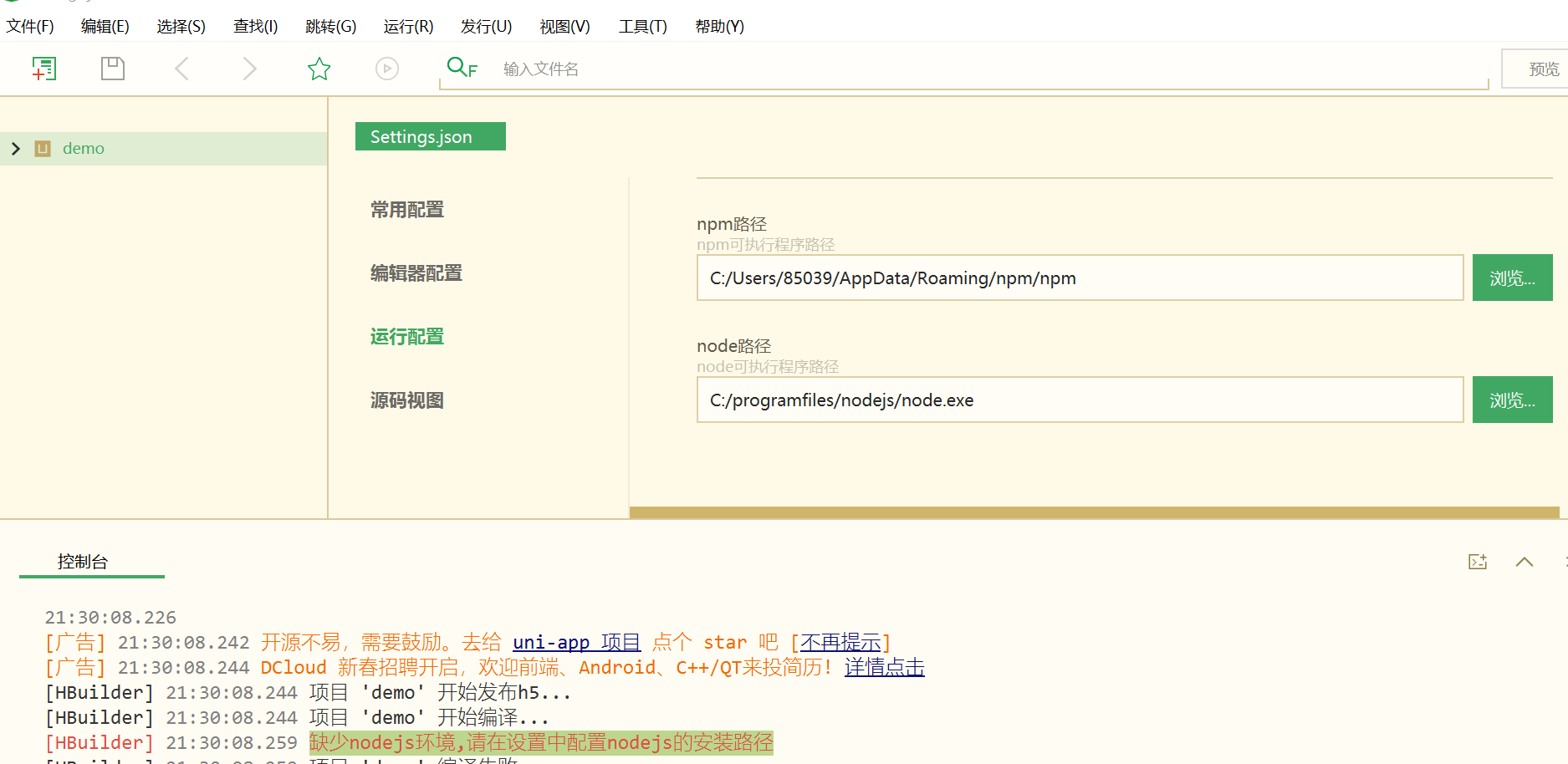Screen dimensions: 1568x764
Task: Click the new file icon in the toolbar
Action: 44,69
